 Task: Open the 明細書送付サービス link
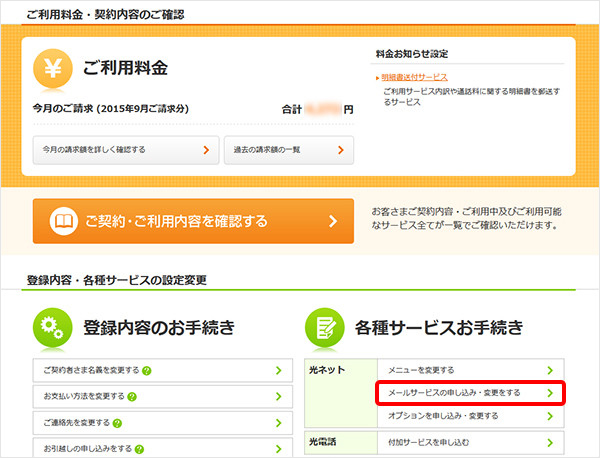[x=414, y=77]
